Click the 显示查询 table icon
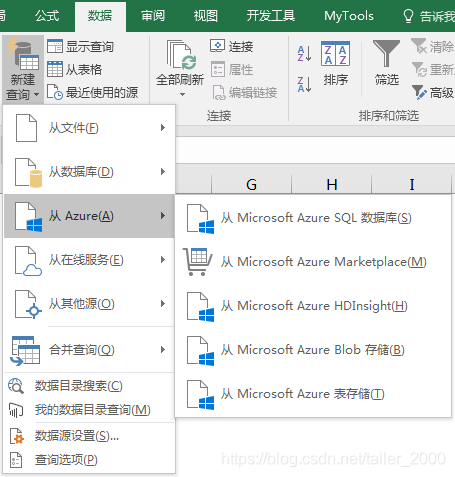Image resolution: width=455 pixels, height=477 pixels. (x=55, y=46)
